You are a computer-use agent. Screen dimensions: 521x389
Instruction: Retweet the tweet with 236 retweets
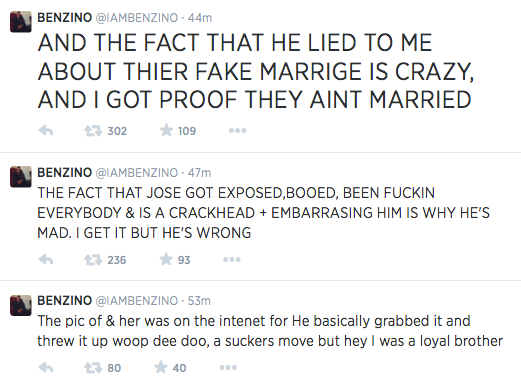pyautogui.click(x=93, y=260)
